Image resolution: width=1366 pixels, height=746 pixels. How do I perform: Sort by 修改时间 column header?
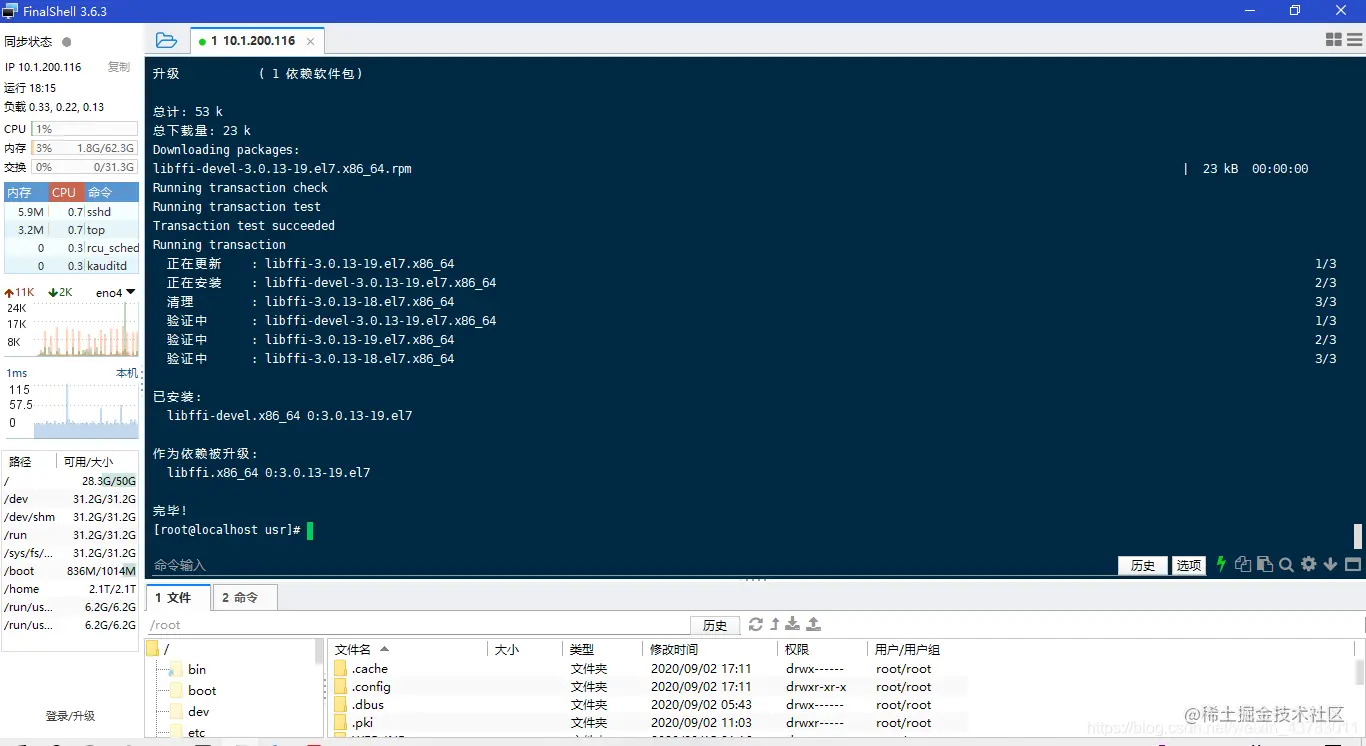point(711,649)
